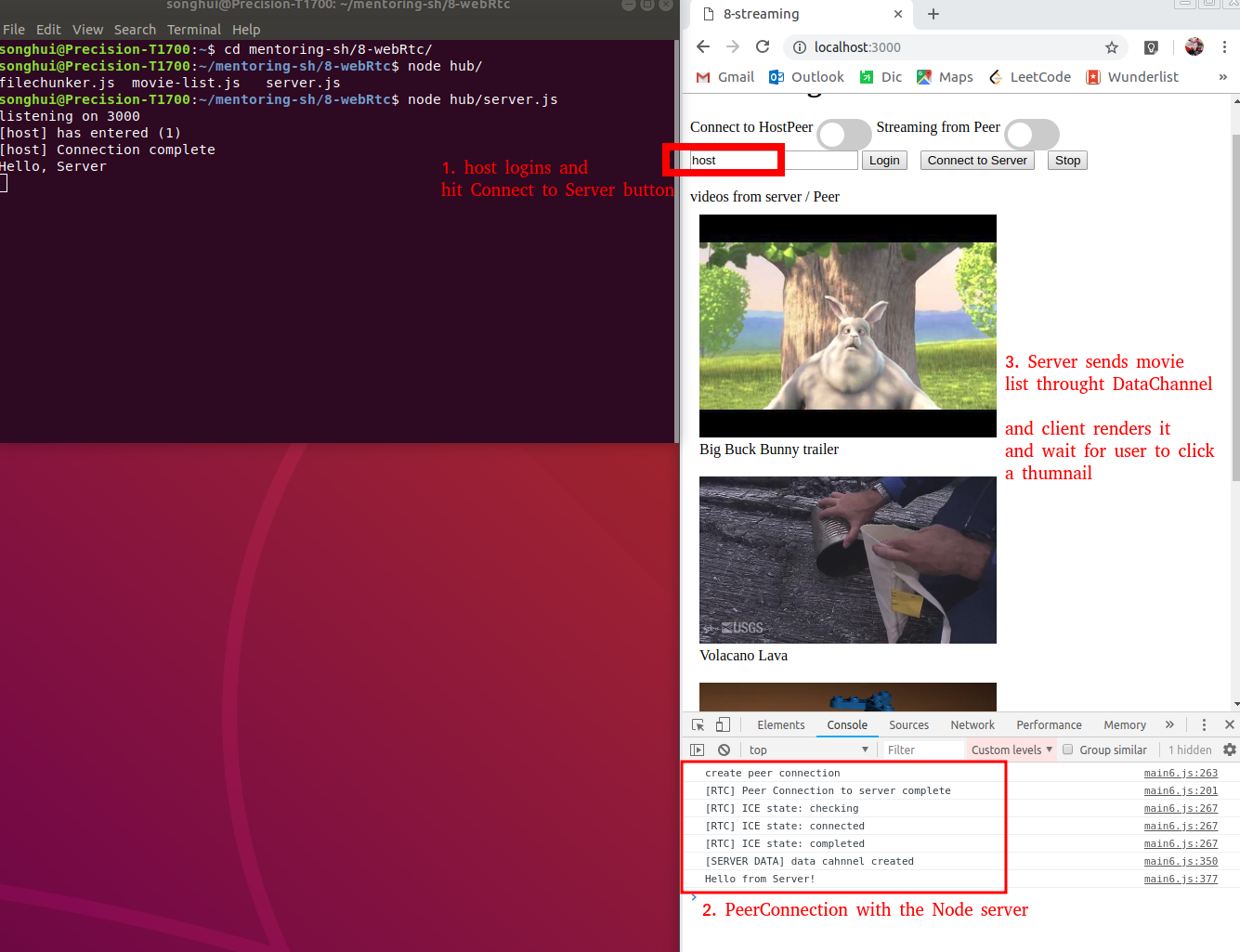Toggle Streaming from Peer switch
Screen dimensions: 1240x952
coord(1032,135)
